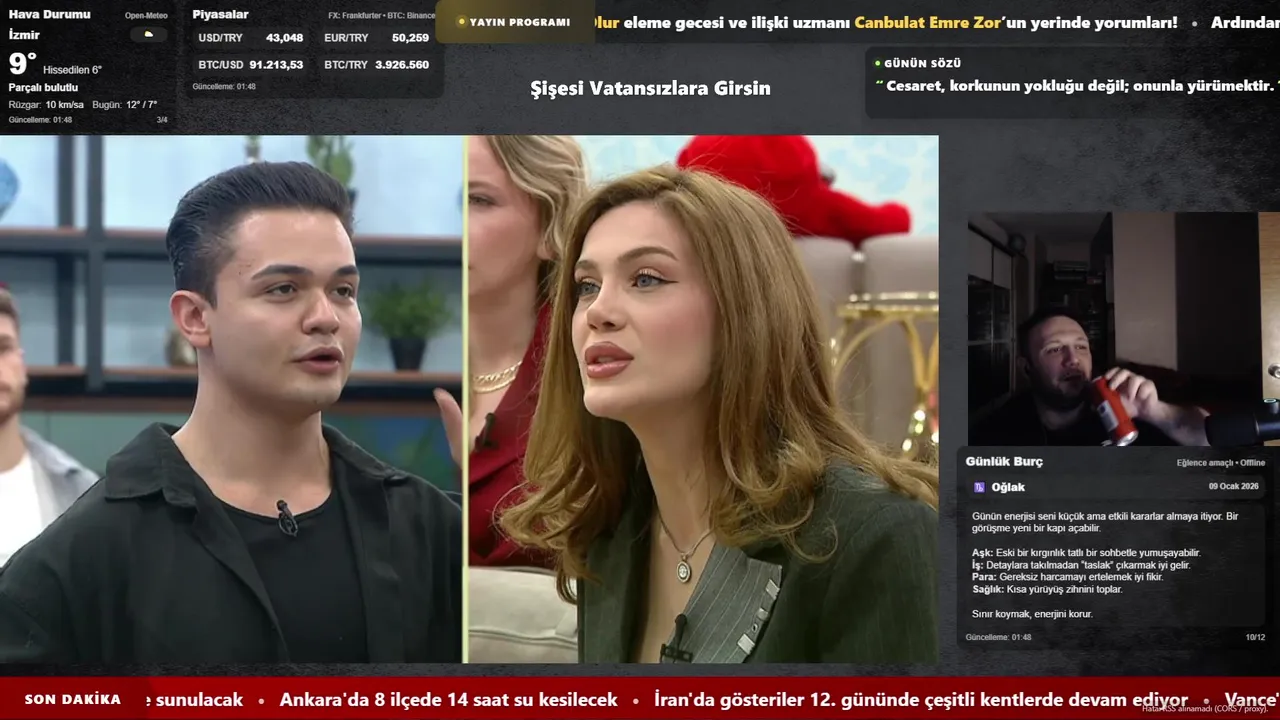Screen dimensions: 1280x720
Task: Click the left video of man in black shirt
Action: click(231, 399)
